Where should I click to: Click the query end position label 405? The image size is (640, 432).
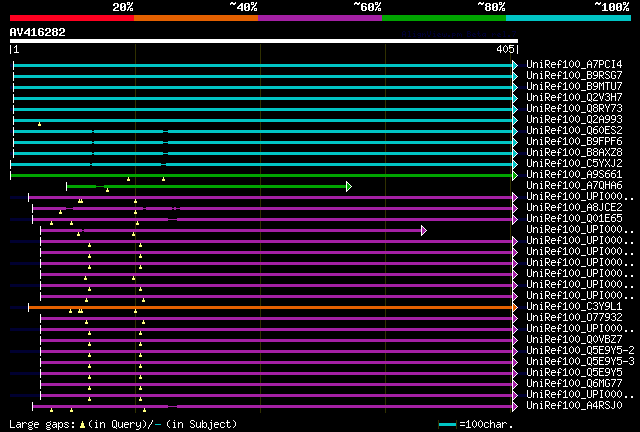coord(505,49)
